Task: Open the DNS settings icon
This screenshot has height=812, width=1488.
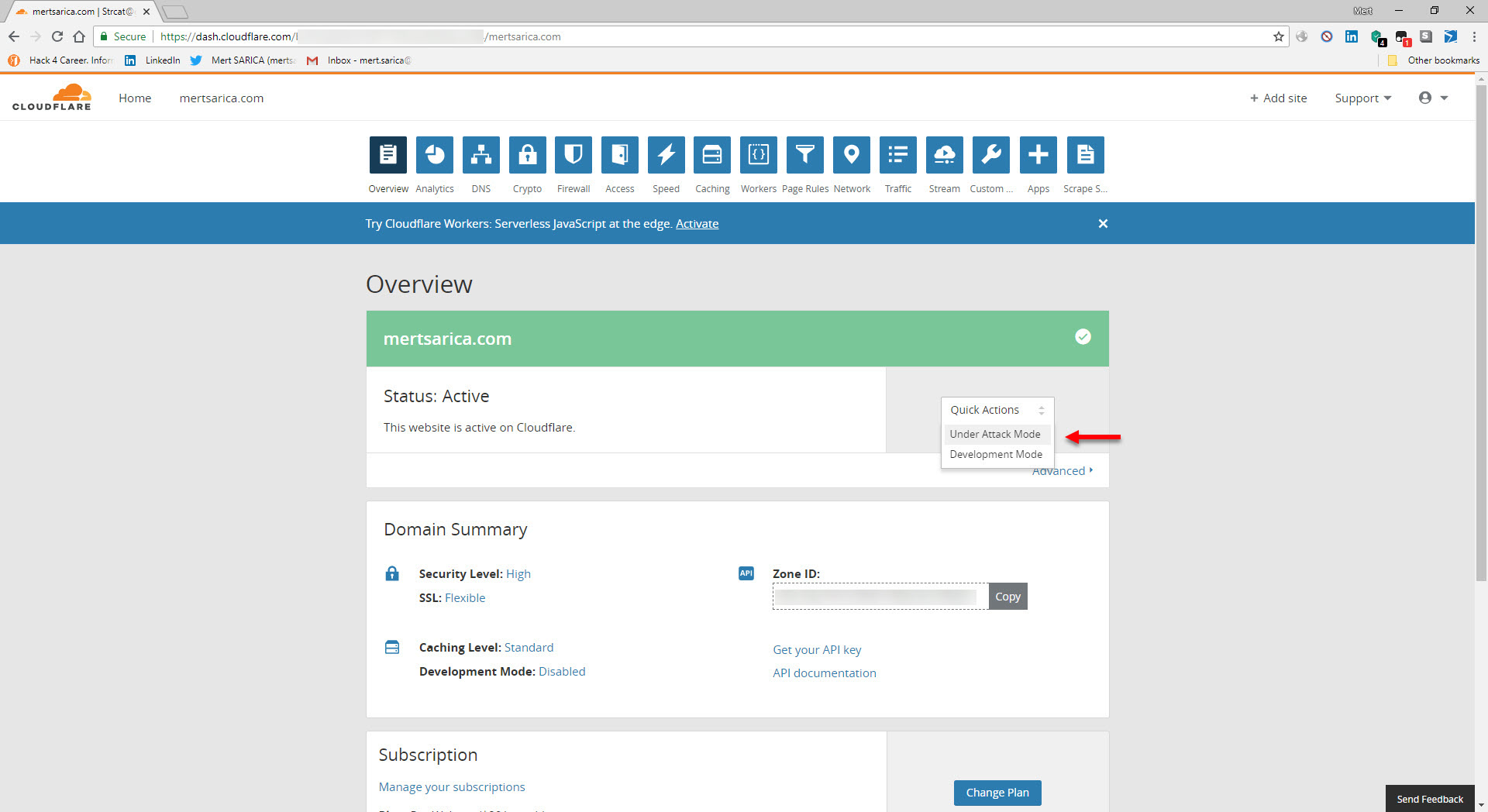Action: (x=481, y=155)
